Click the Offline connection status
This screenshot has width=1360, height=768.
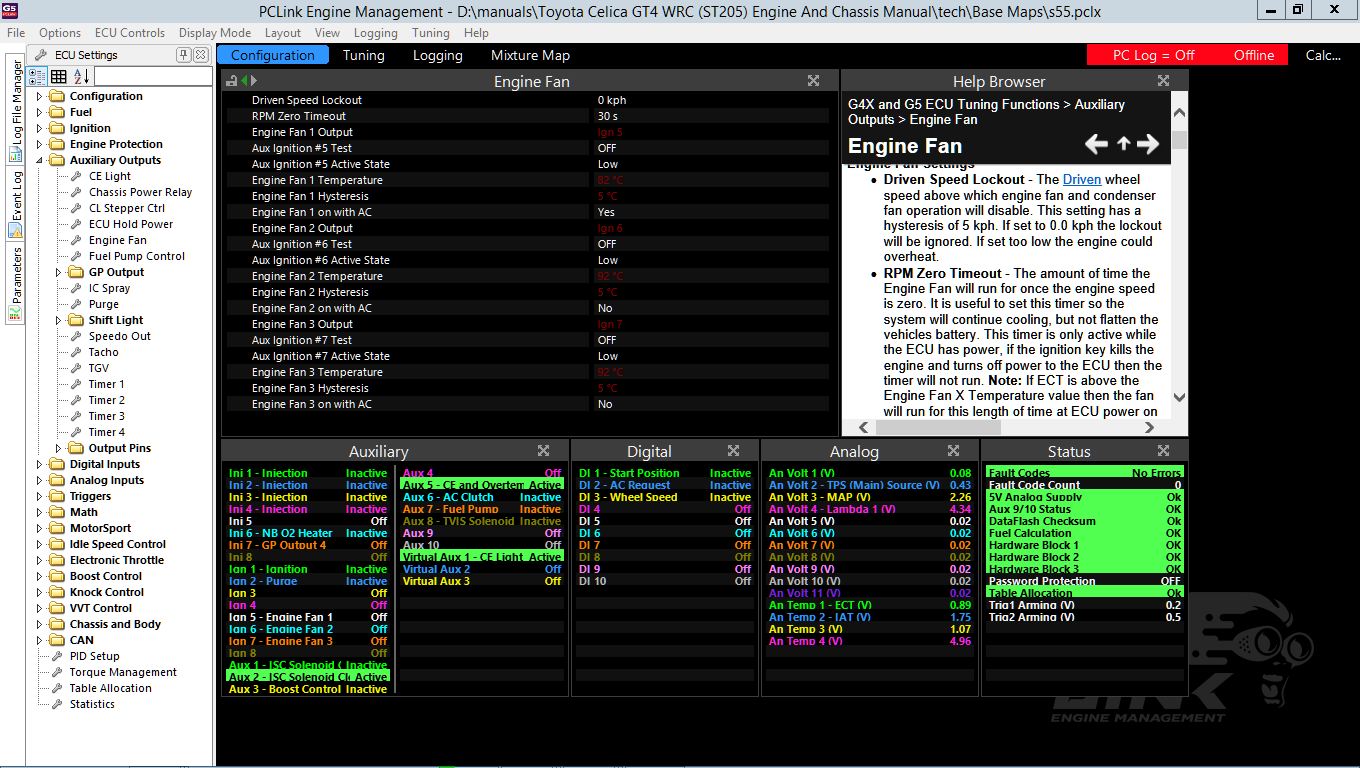pos(1254,55)
